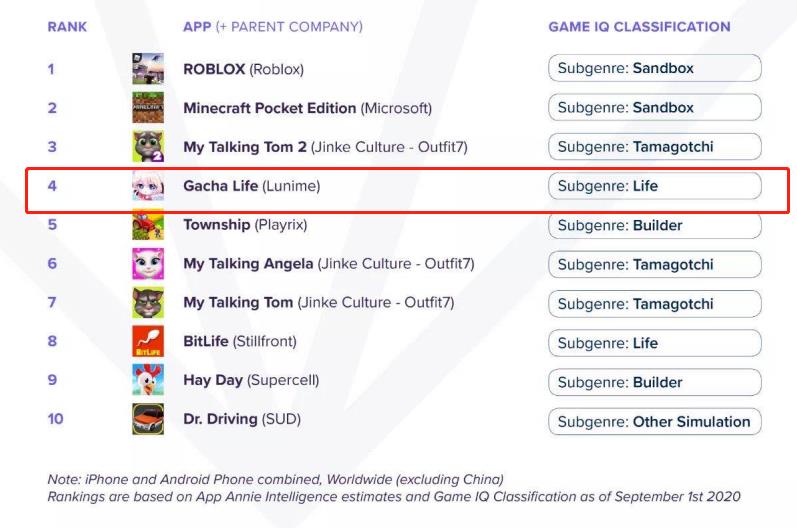Select the Subgenre: Sandbox badge for ROBLOX

pos(655,68)
